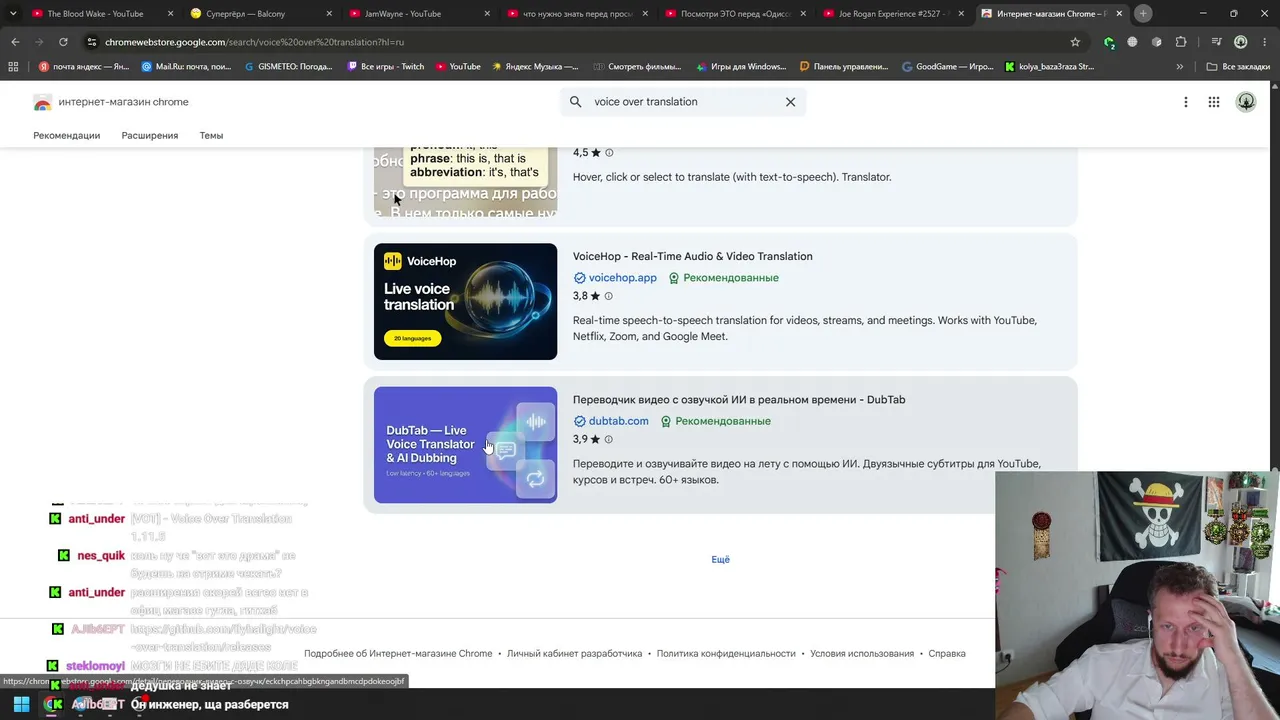Load more results with the Ещё button
Screen dimensions: 1280x720
tap(720, 559)
